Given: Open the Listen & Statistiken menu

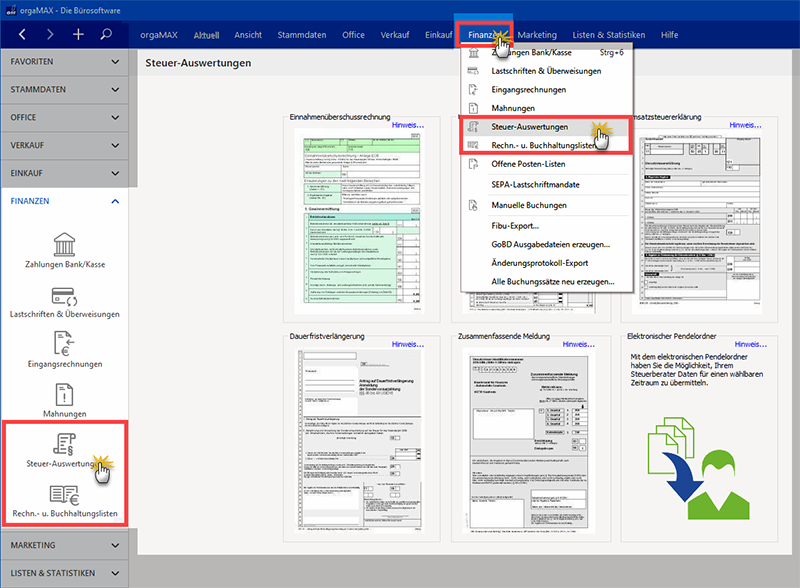Looking at the screenshot, I should coord(608,35).
